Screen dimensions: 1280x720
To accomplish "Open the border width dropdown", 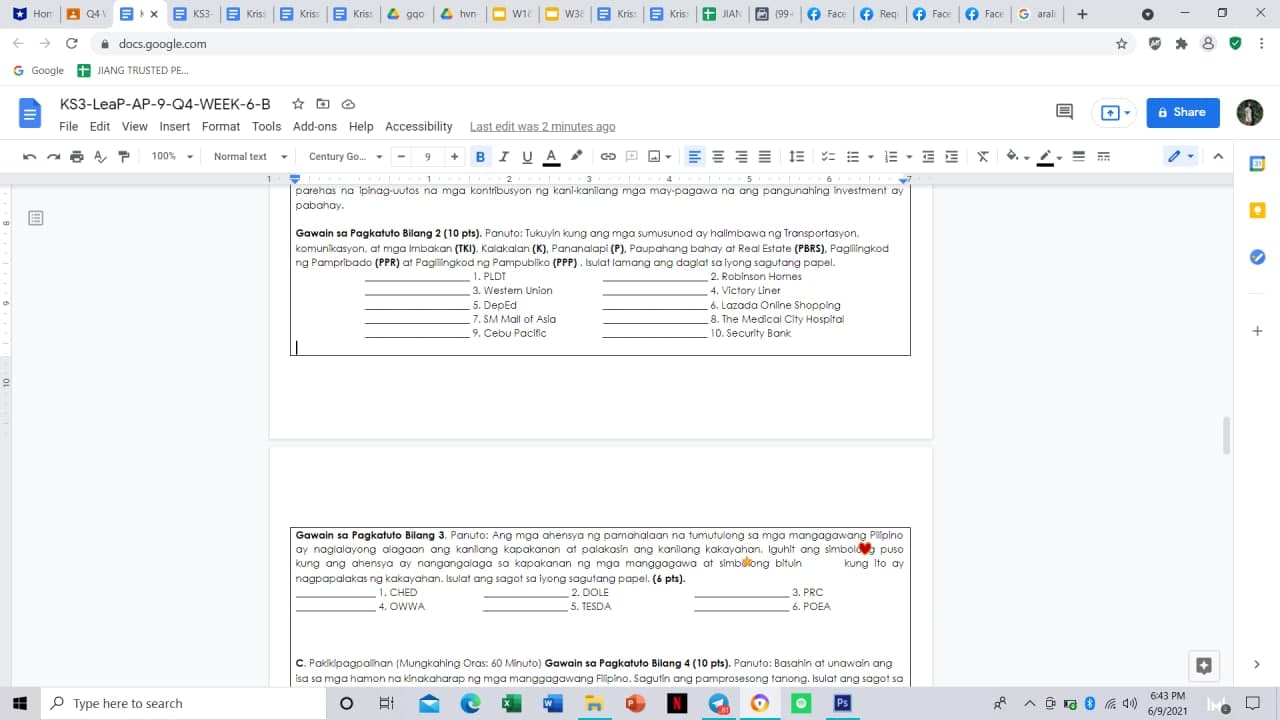I will pos(1079,157).
